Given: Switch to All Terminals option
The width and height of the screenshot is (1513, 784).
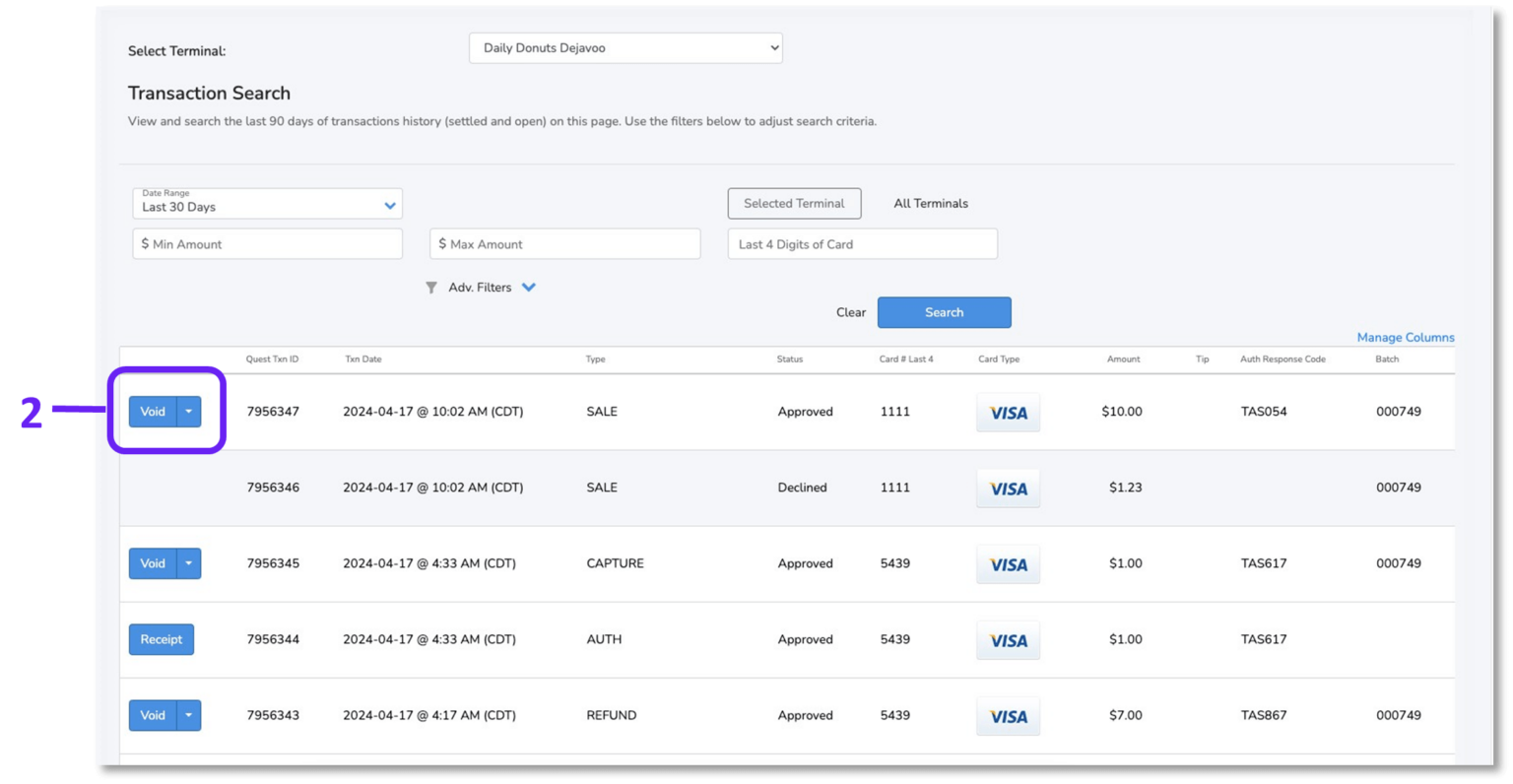Looking at the screenshot, I should point(931,204).
